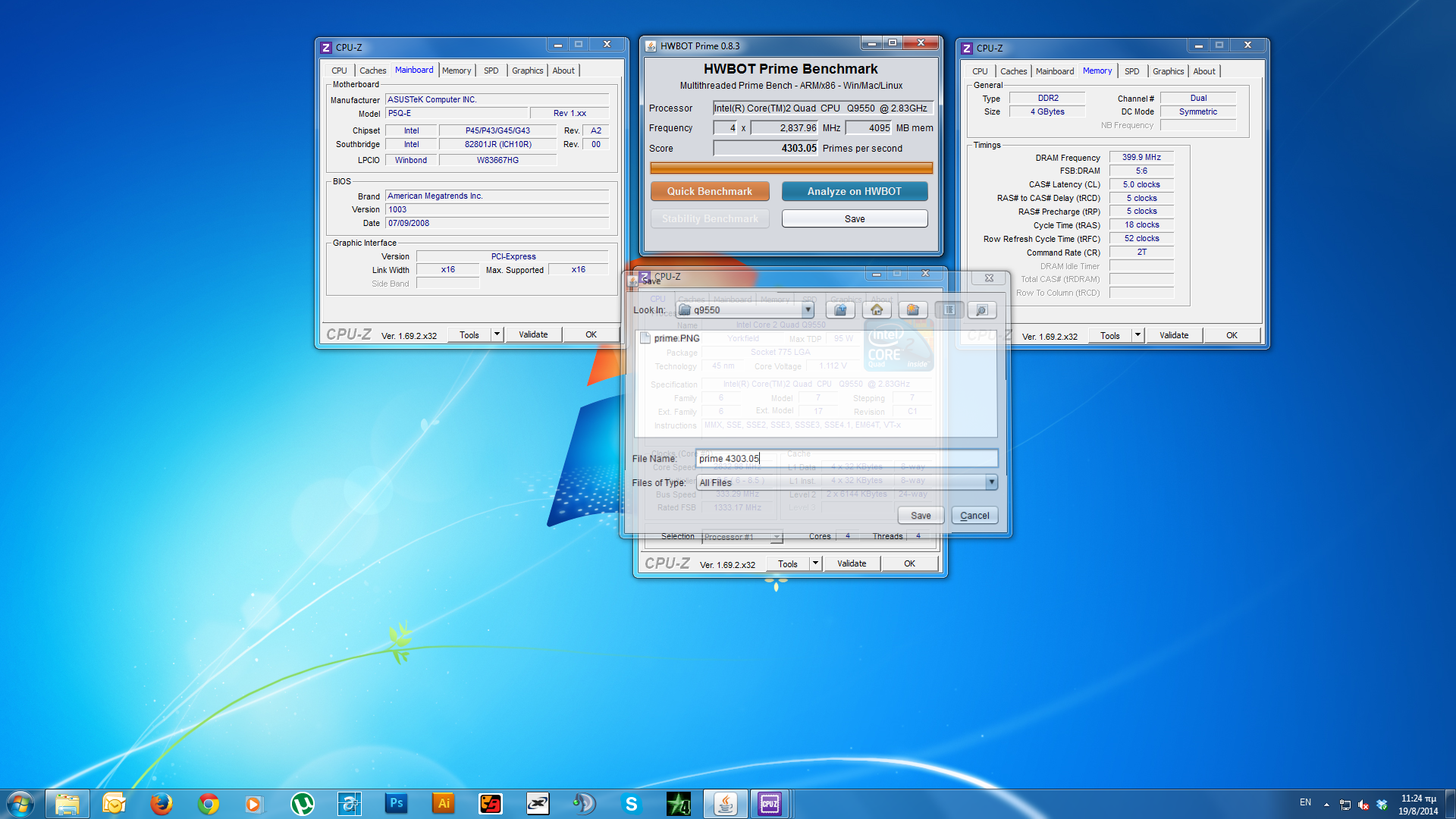Click OK in bottom CPU-Z window
The height and width of the screenshot is (819, 1456).
909,563
